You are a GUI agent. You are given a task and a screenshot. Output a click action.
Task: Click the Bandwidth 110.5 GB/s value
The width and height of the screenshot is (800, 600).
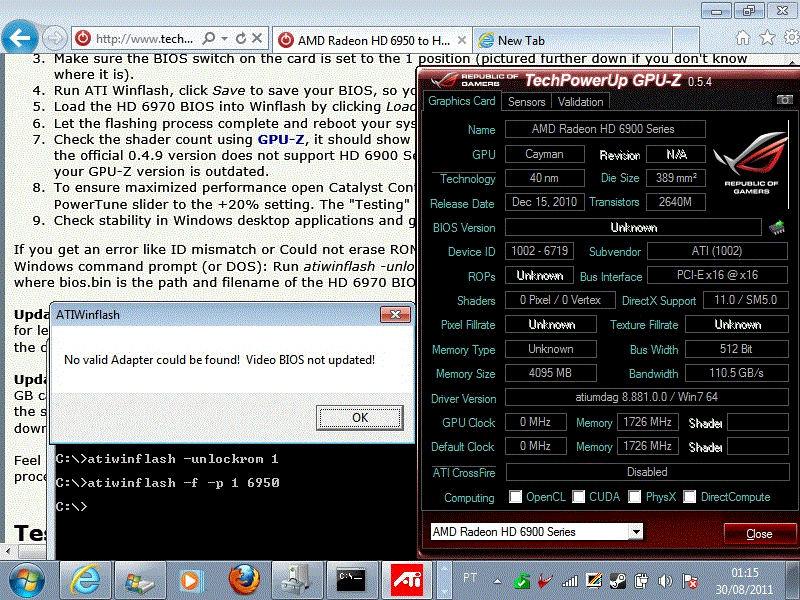point(736,373)
